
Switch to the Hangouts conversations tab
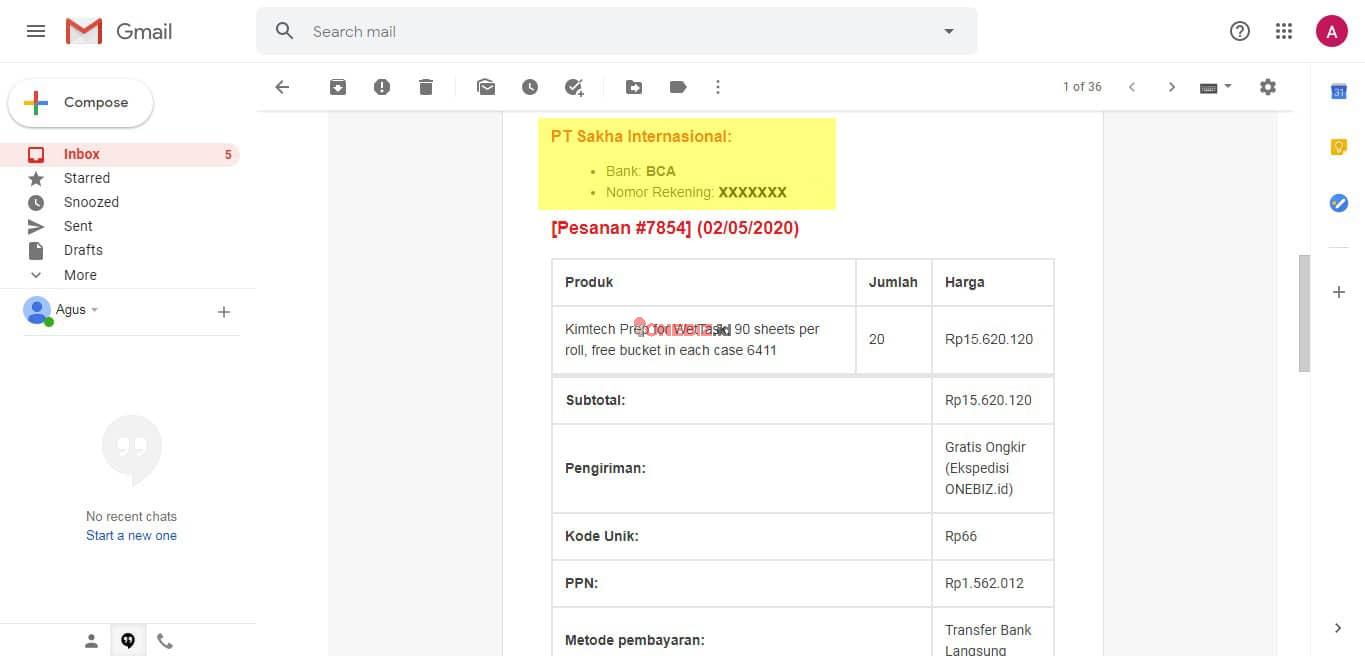click(x=128, y=641)
